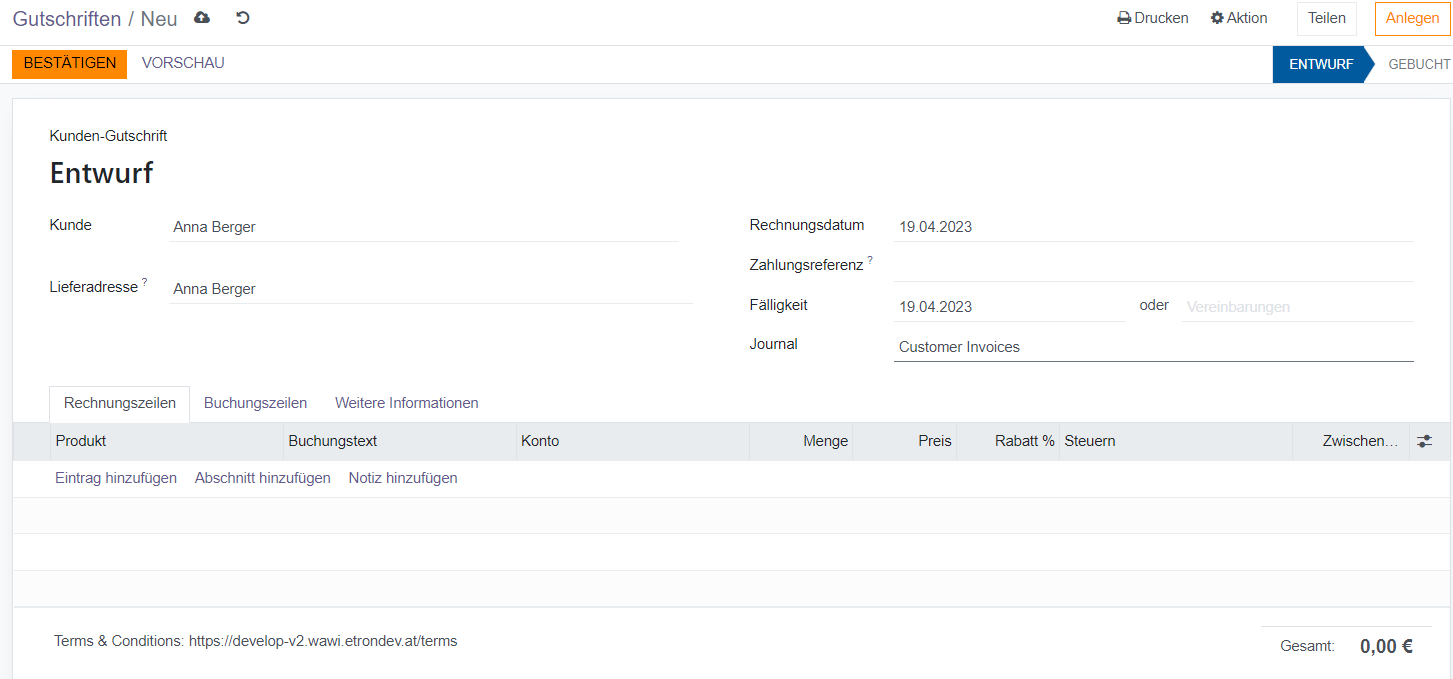Viewport: 1453px width, 679px height.
Task: Expand the Vereinbarungen payment terms dropdown
Action: tap(1297, 307)
